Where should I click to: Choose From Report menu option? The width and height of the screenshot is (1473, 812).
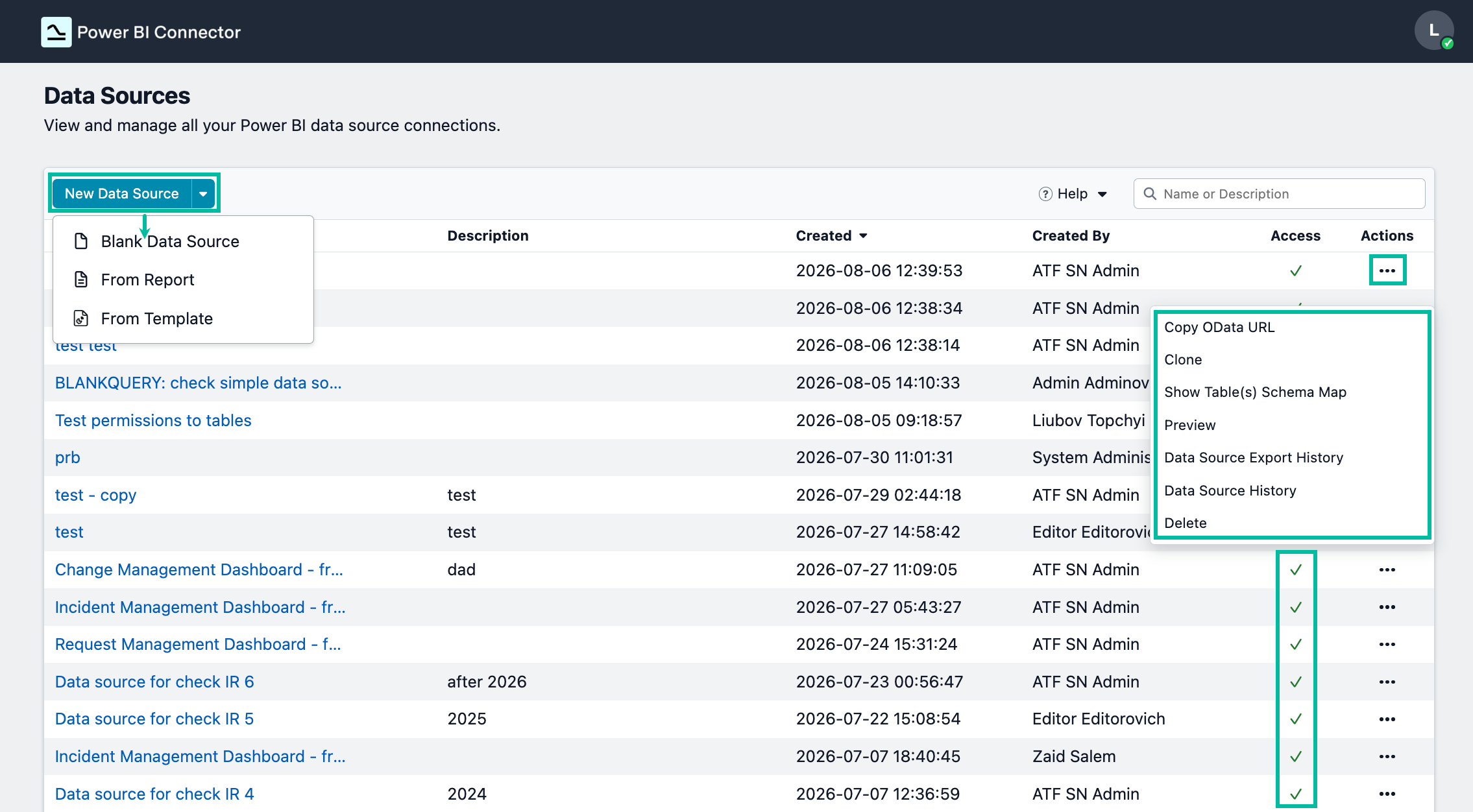coord(183,280)
